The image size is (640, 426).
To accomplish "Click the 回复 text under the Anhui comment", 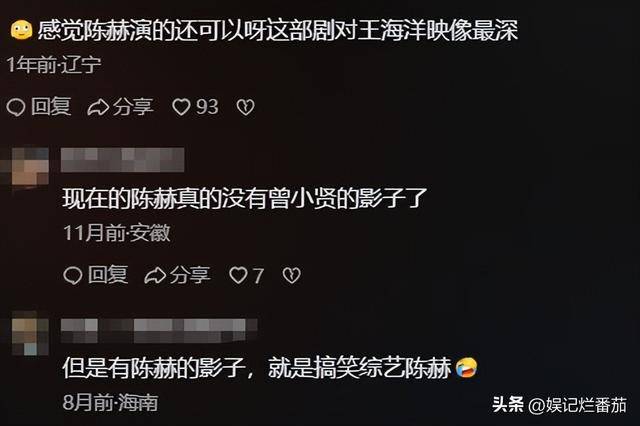I will pyautogui.click(x=108, y=275).
